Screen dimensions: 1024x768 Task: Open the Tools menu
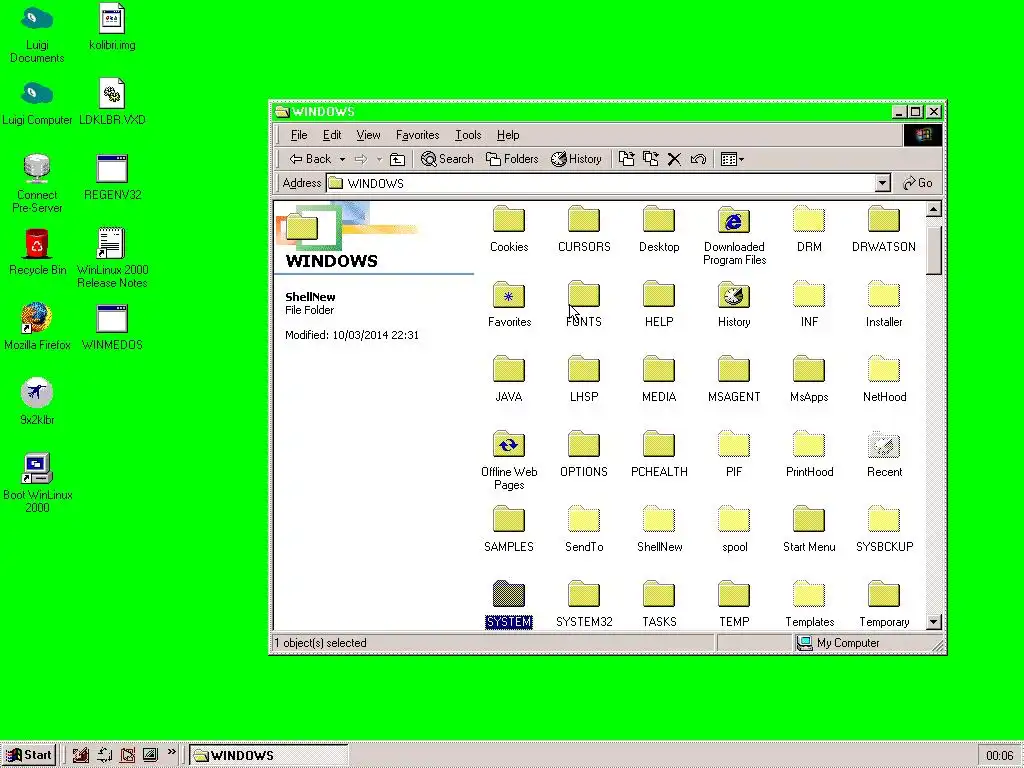point(468,135)
